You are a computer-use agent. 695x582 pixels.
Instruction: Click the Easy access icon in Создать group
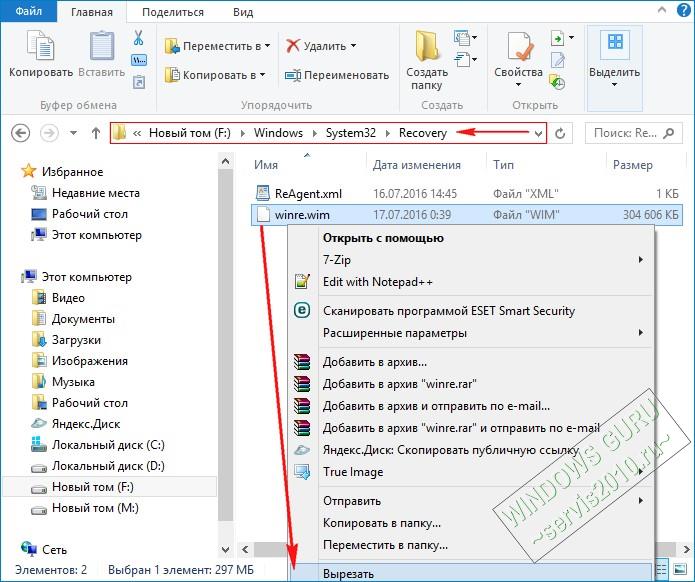463,59
